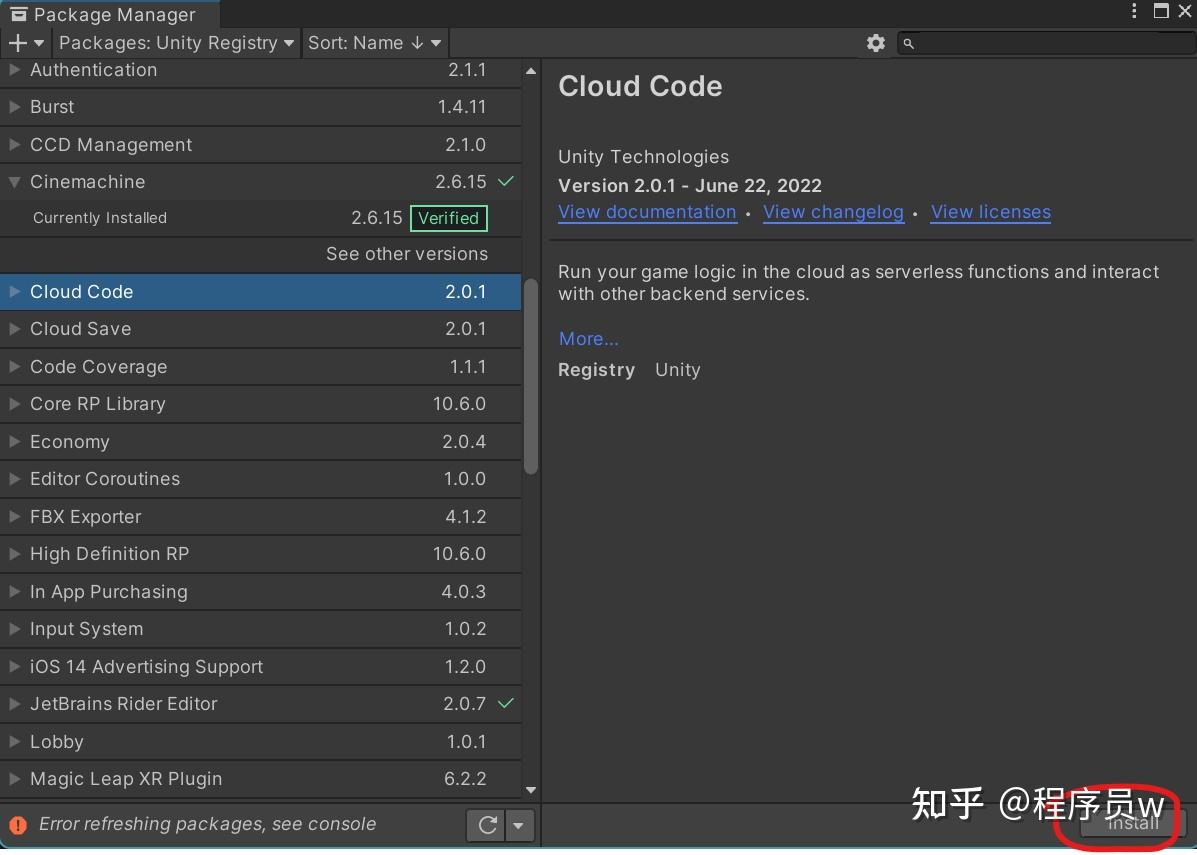Open View changelog link
This screenshot has width=1197, height=855.
pyautogui.click(x=833, y=211)
